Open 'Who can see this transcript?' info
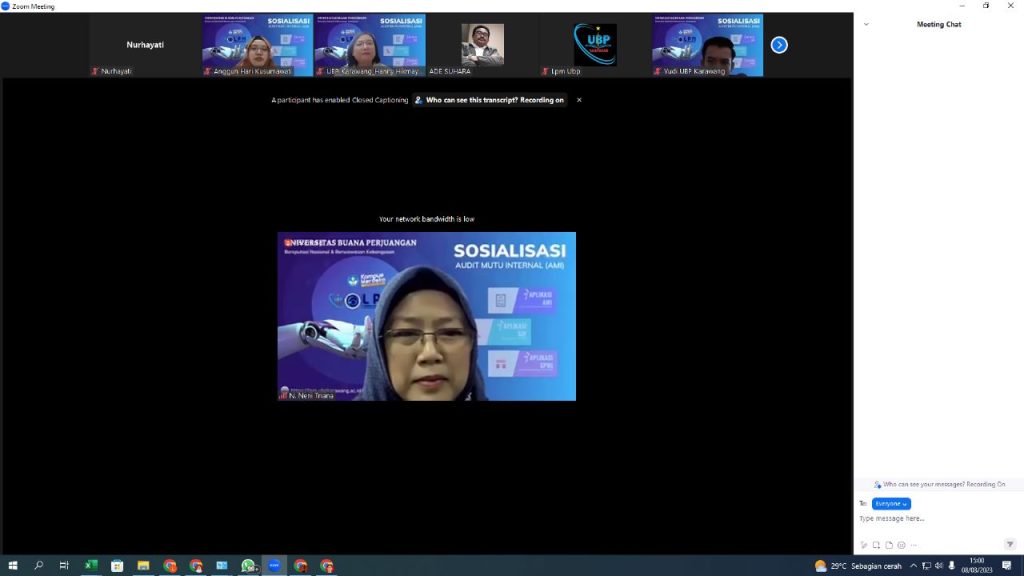1024x576 pixels. pos(489,100)
